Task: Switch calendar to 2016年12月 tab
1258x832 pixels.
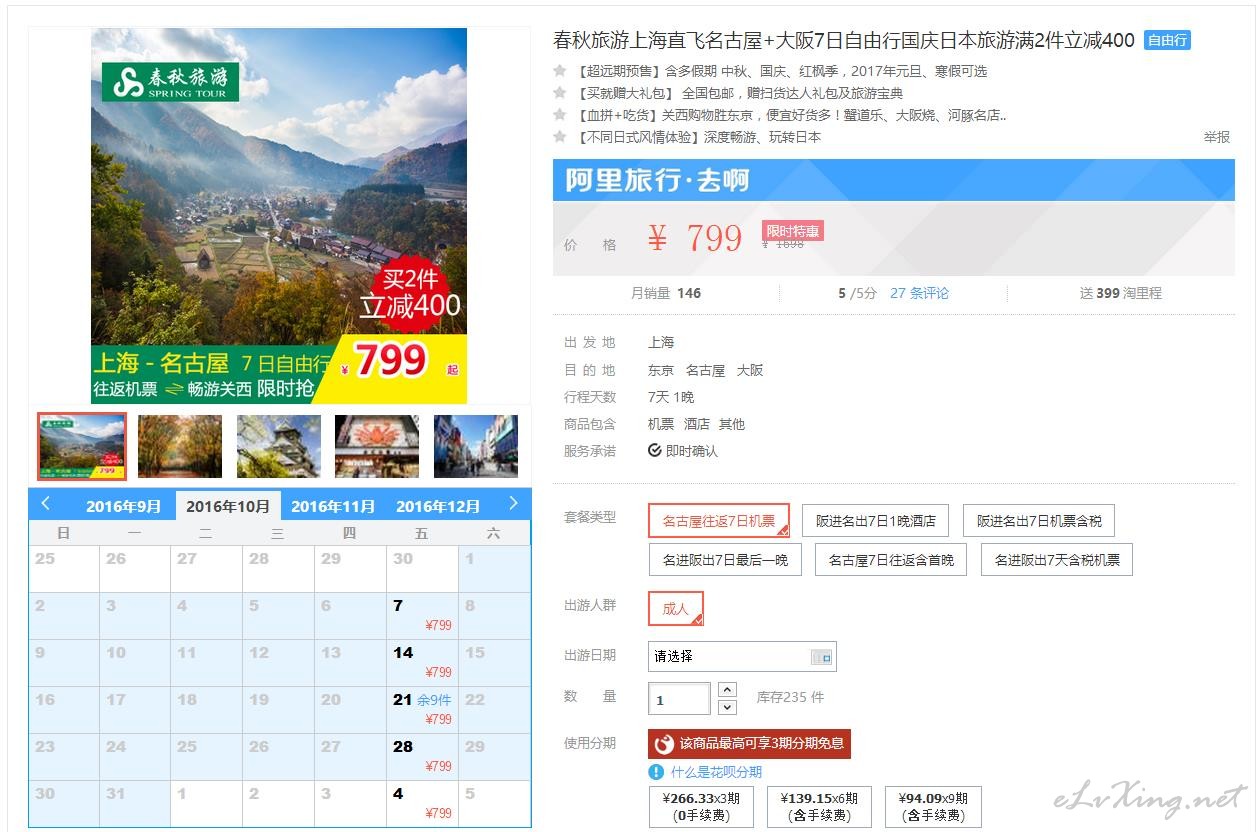Action: click(x=438, y=506)
